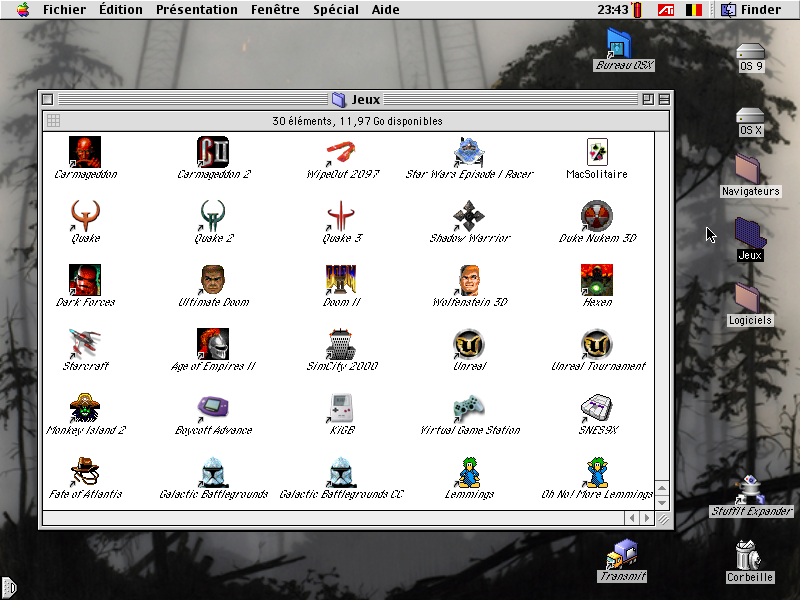Select the SimCity 2000 building icon
This screenshot has height=600, width=800.
(x=341, y=343)
